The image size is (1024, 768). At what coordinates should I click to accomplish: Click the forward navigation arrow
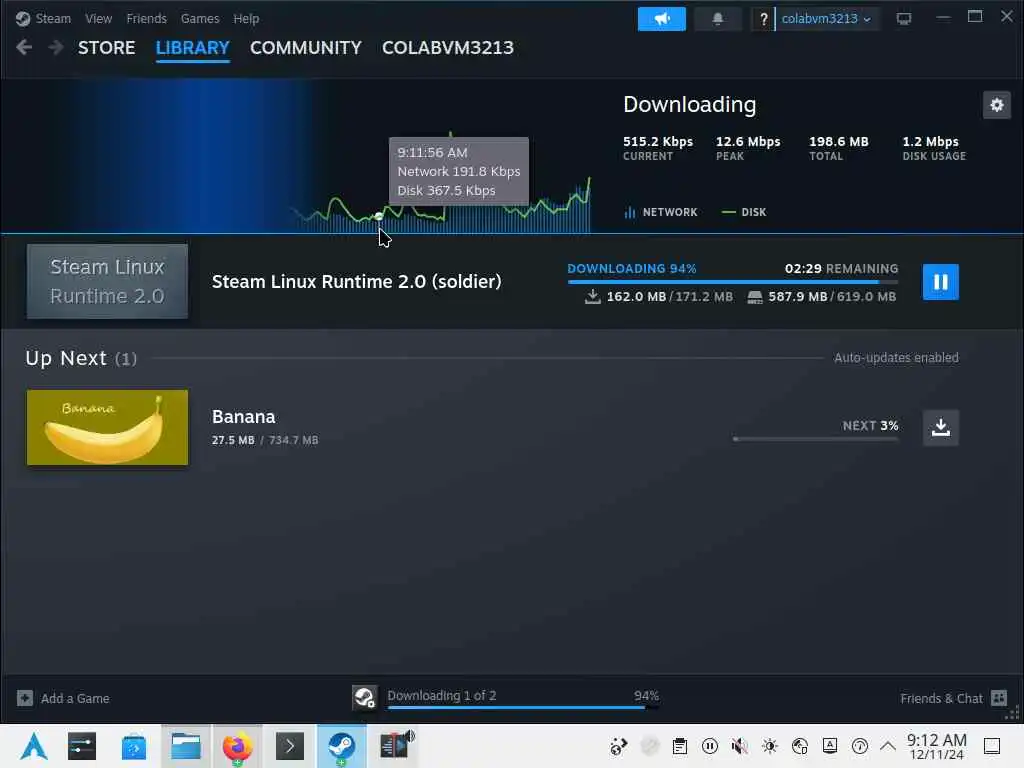coord(56,47)
